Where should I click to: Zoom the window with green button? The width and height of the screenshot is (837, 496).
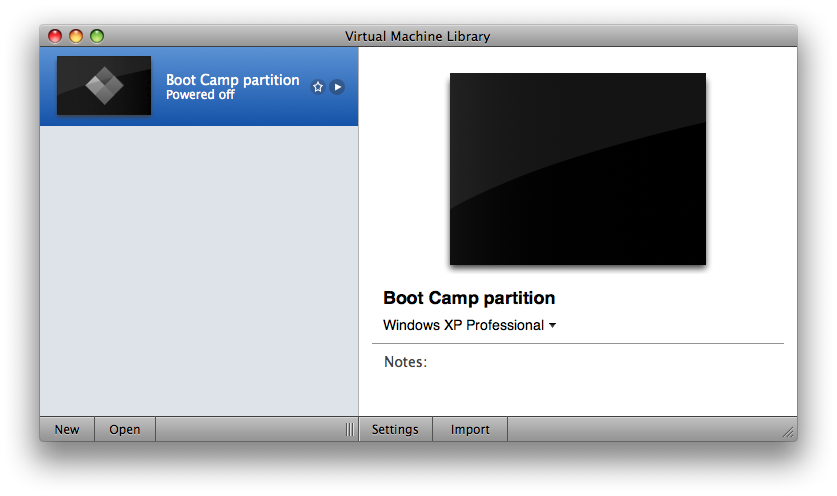(x=97, y=36)
